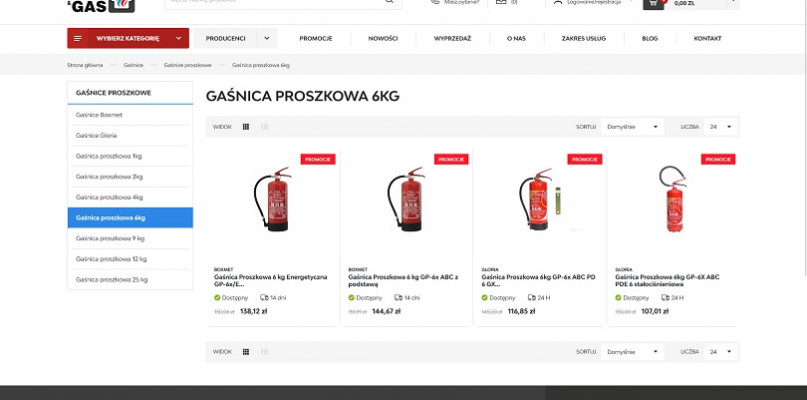807x400 pixels.
Task: Click the hamburger icon in Wybierz kategorię
Action: [78, 39]
